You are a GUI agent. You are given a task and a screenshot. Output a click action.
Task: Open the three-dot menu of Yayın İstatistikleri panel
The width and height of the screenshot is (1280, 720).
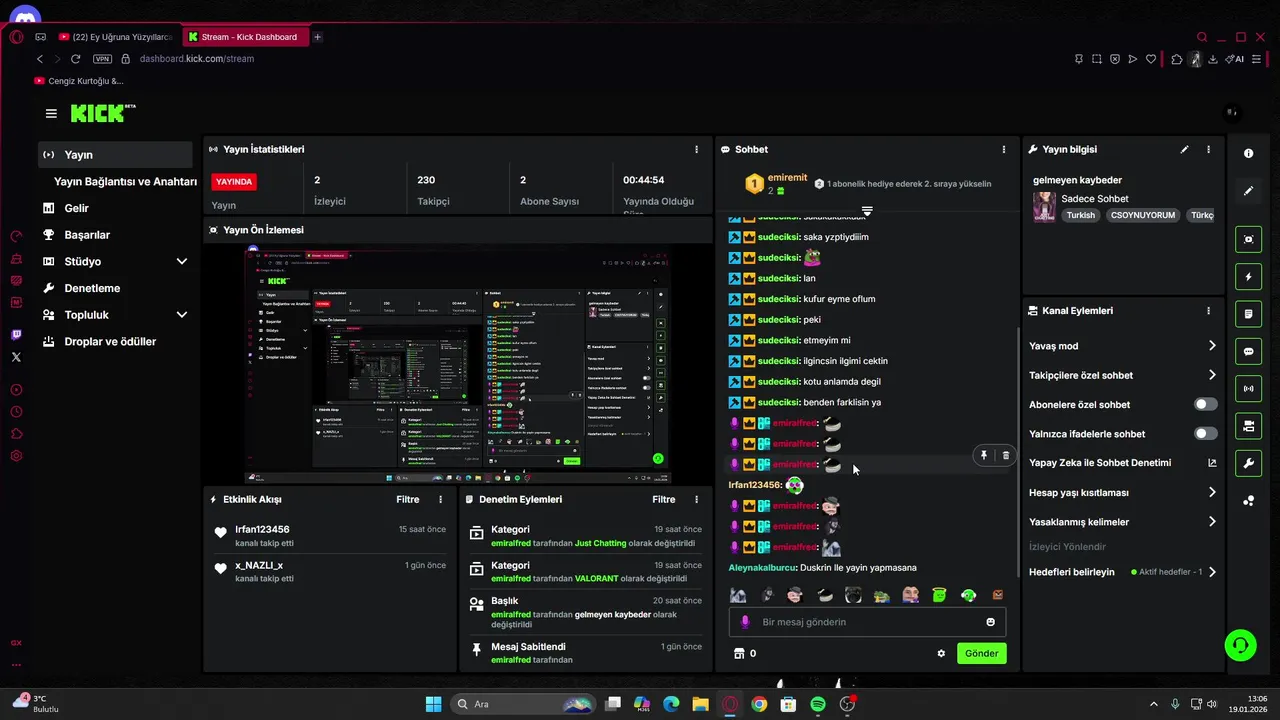pyautogui.click(x=697, y=149)
